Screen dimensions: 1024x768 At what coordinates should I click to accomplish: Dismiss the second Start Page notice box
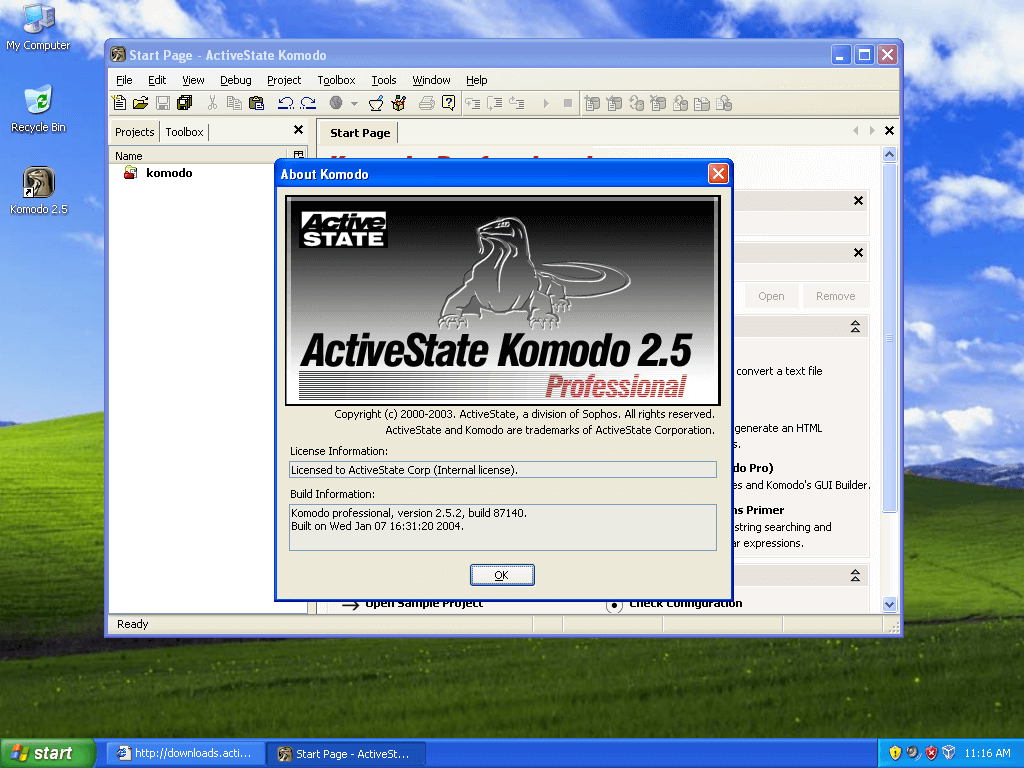[858, 253]
